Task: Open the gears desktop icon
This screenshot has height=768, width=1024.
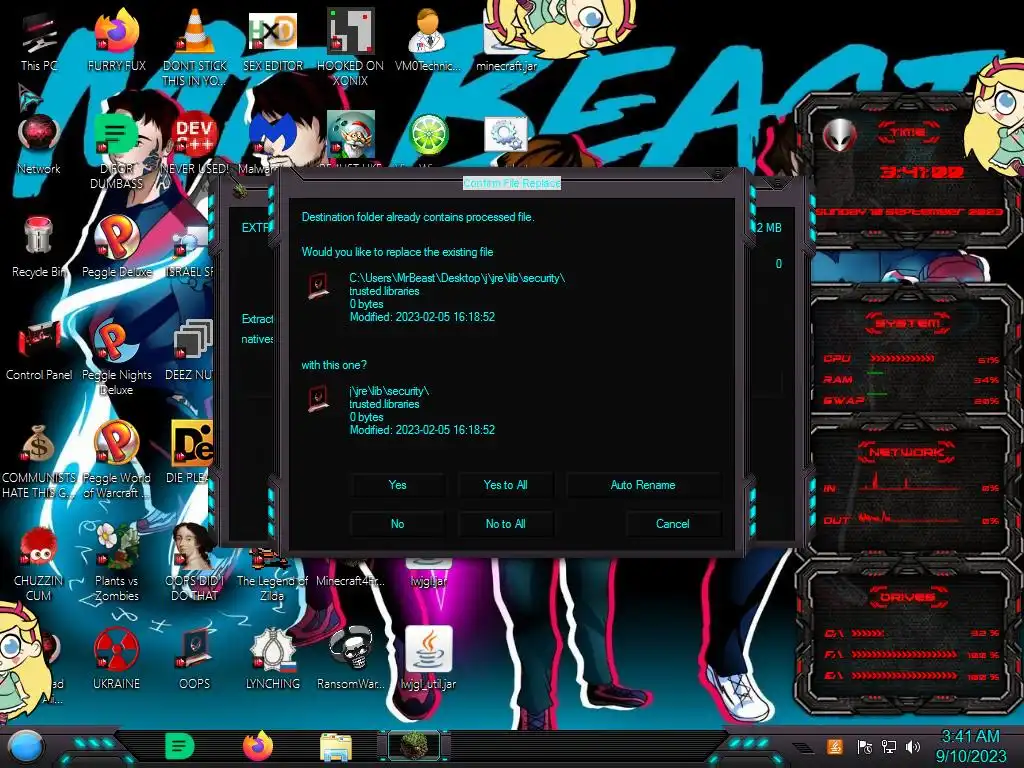Action: coord(505,135)
